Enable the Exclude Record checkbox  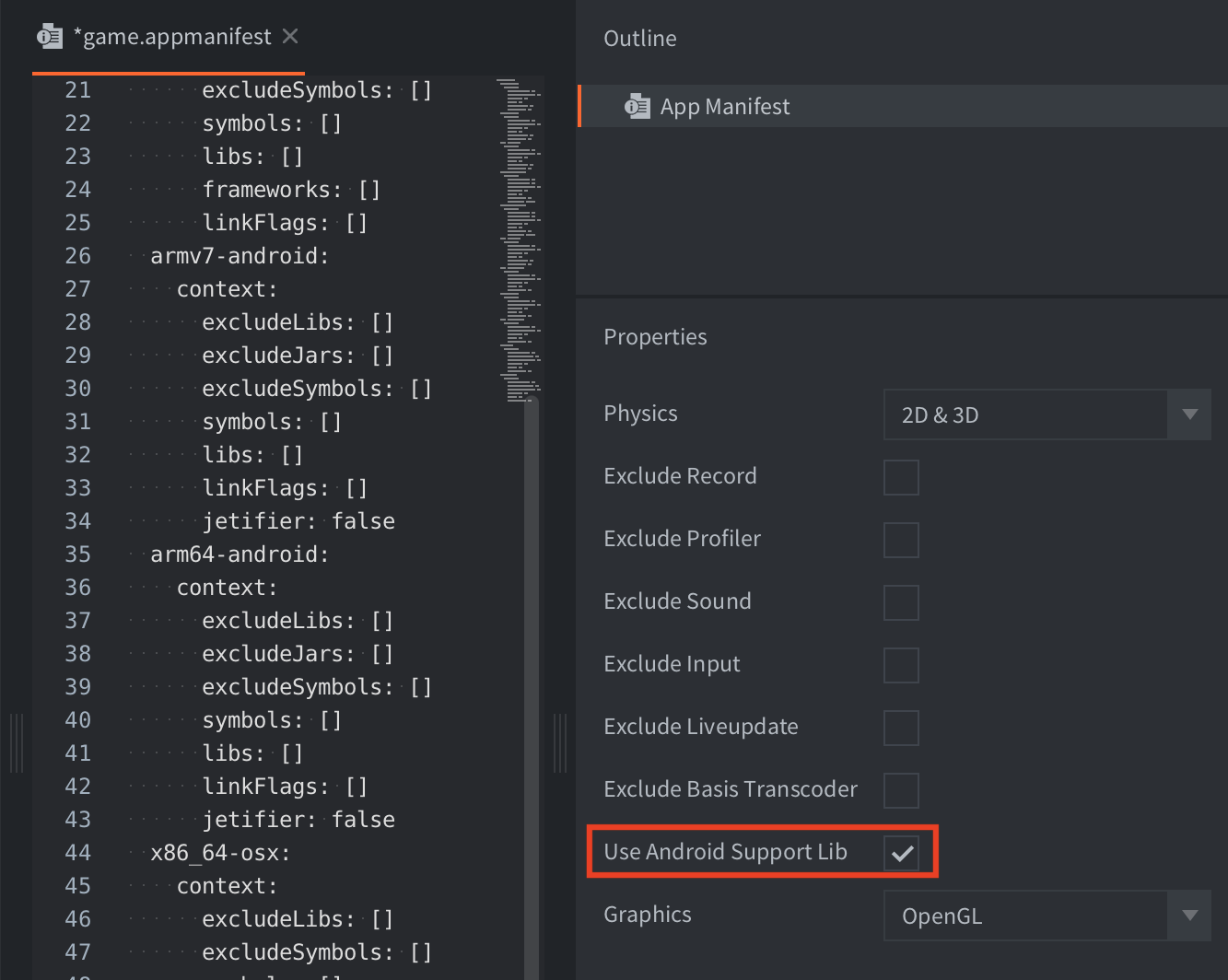click(x=901, y=477)
